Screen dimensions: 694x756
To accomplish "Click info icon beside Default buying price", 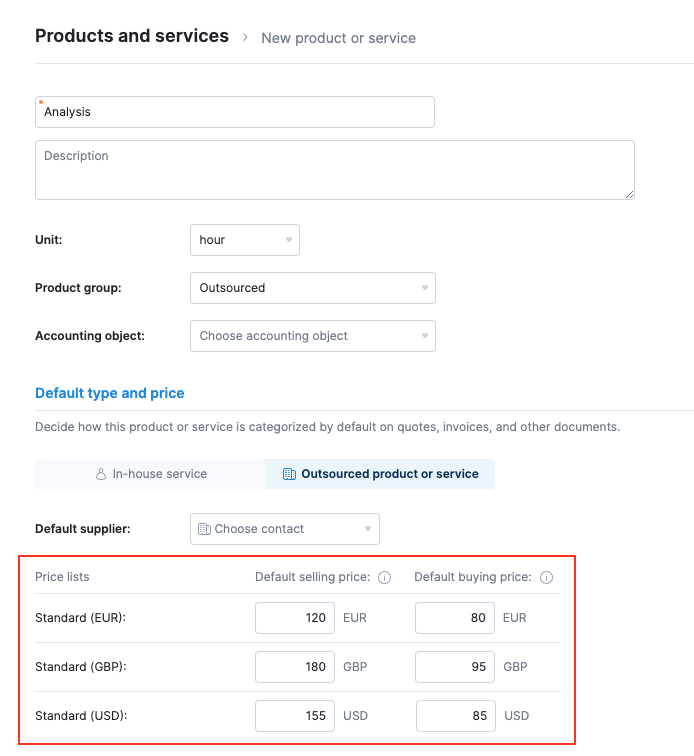I will click(546, 577).
